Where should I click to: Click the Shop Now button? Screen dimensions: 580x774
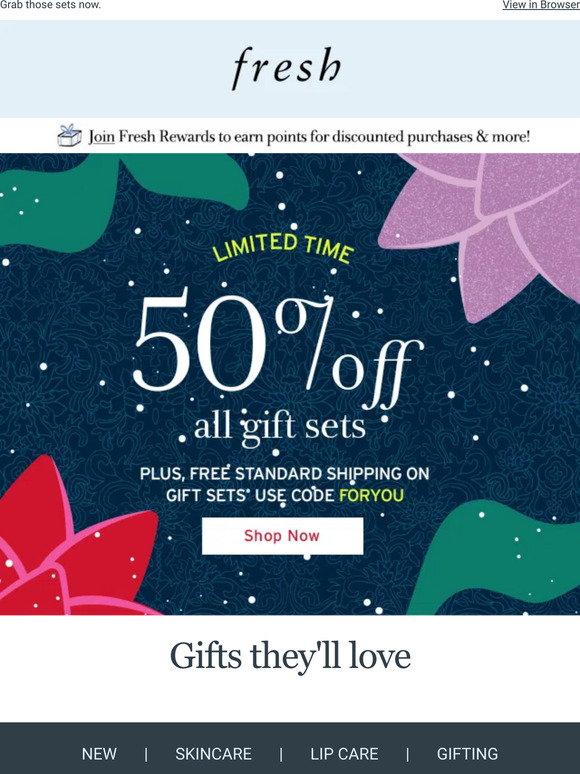tap(282, 536)
